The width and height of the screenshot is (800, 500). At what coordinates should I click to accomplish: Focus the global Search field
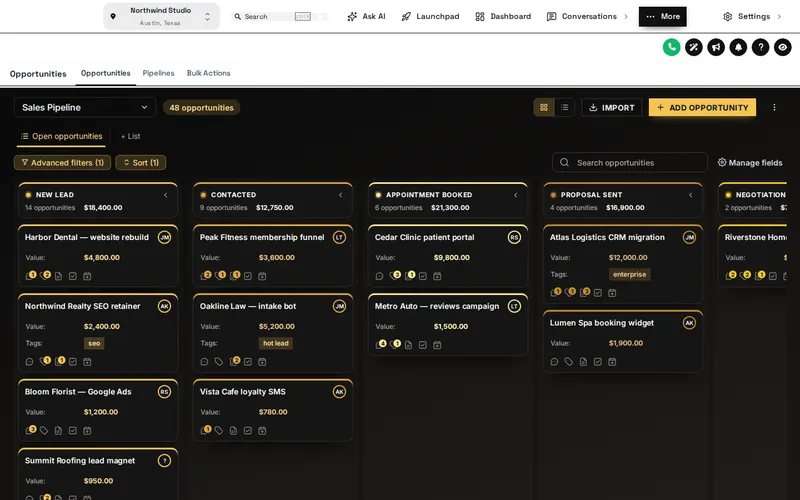pos(280,16)
